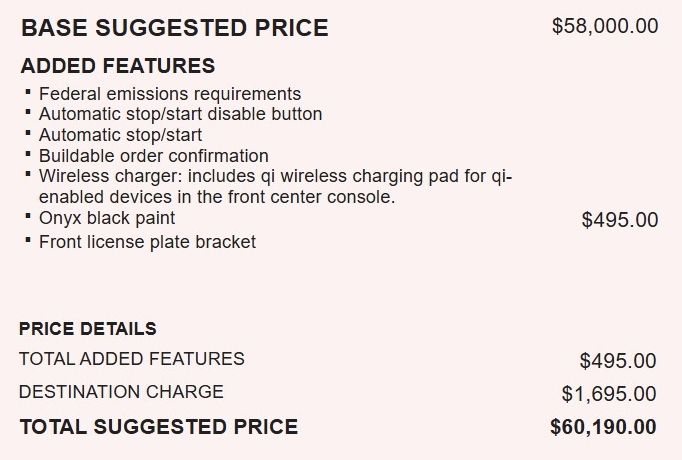Select the Total Suggested Price label

point(159,427)
